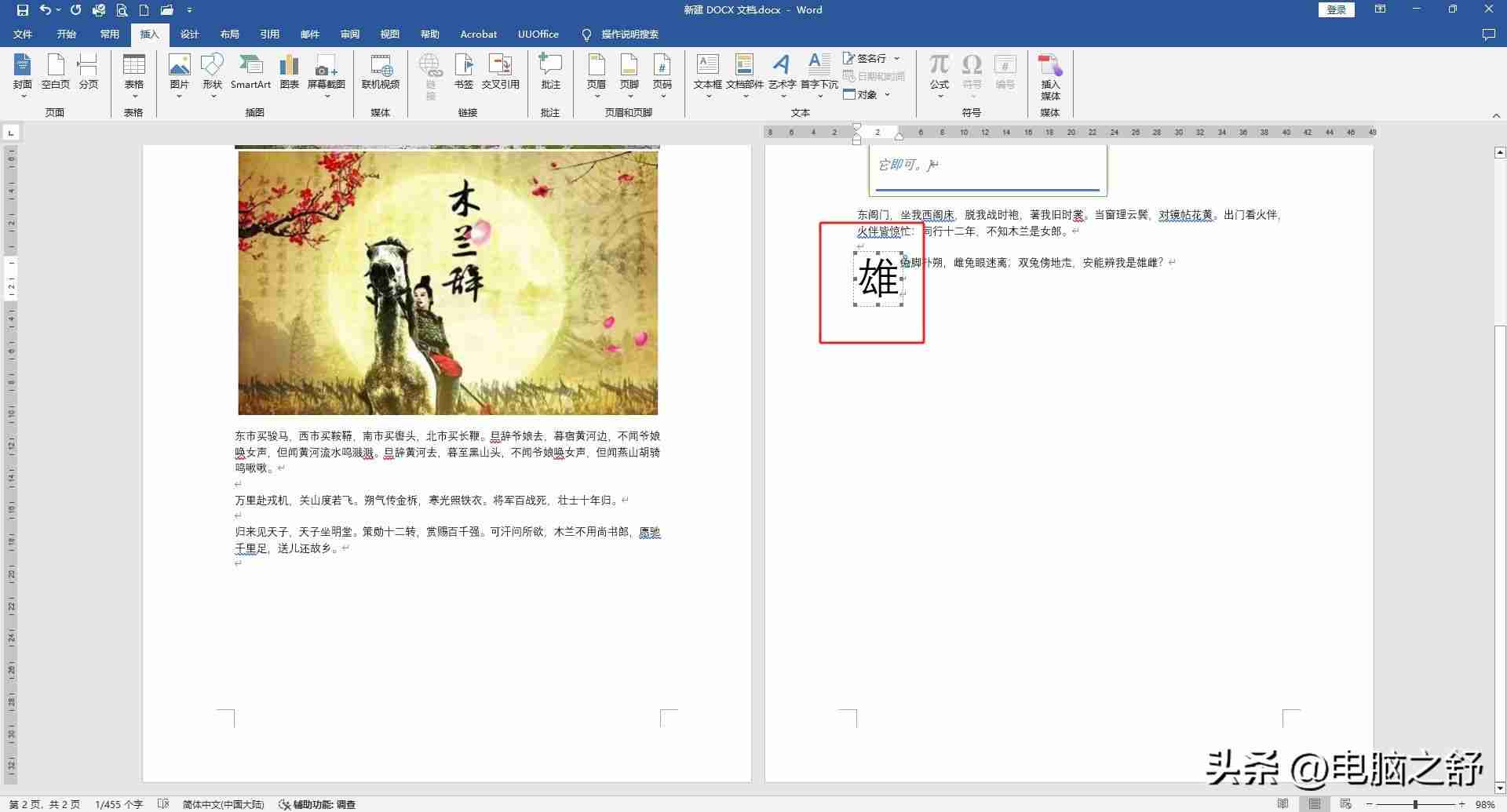Select the drop cap 雄 text frame
Screen dimensions: 1507x812
878,279
